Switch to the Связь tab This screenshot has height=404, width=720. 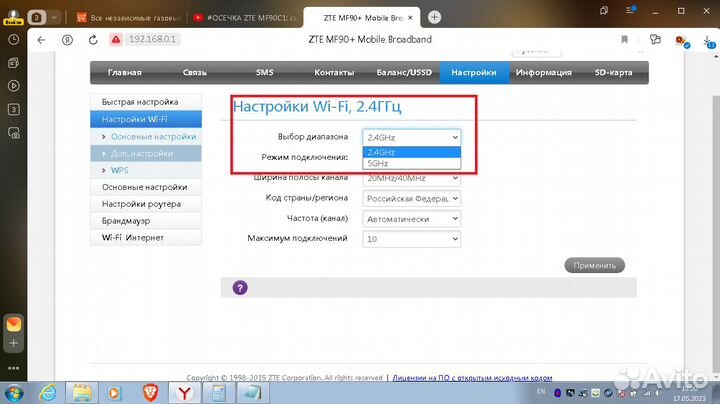coord(194,73)
